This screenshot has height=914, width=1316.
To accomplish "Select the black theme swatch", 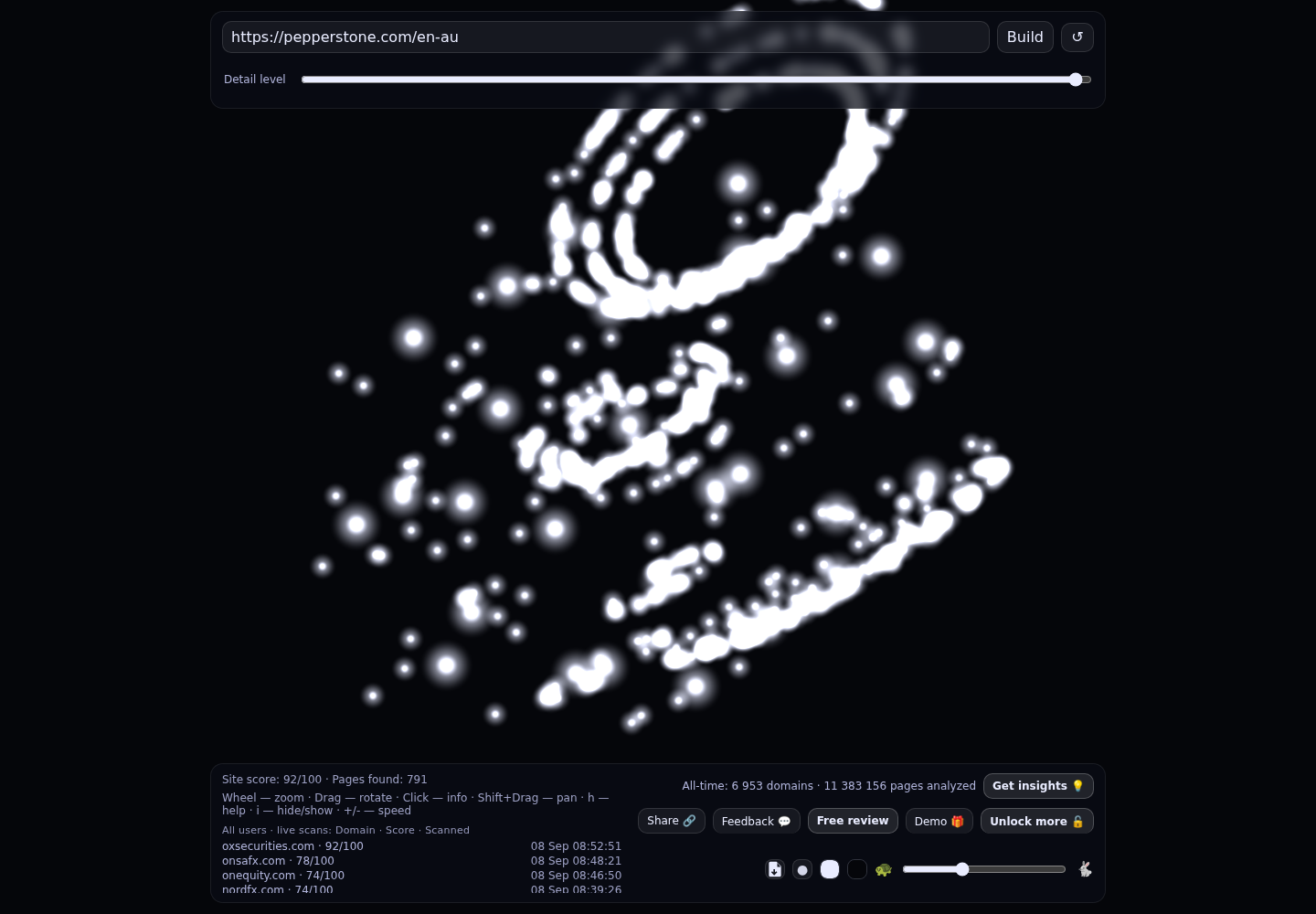I will 857,869.
